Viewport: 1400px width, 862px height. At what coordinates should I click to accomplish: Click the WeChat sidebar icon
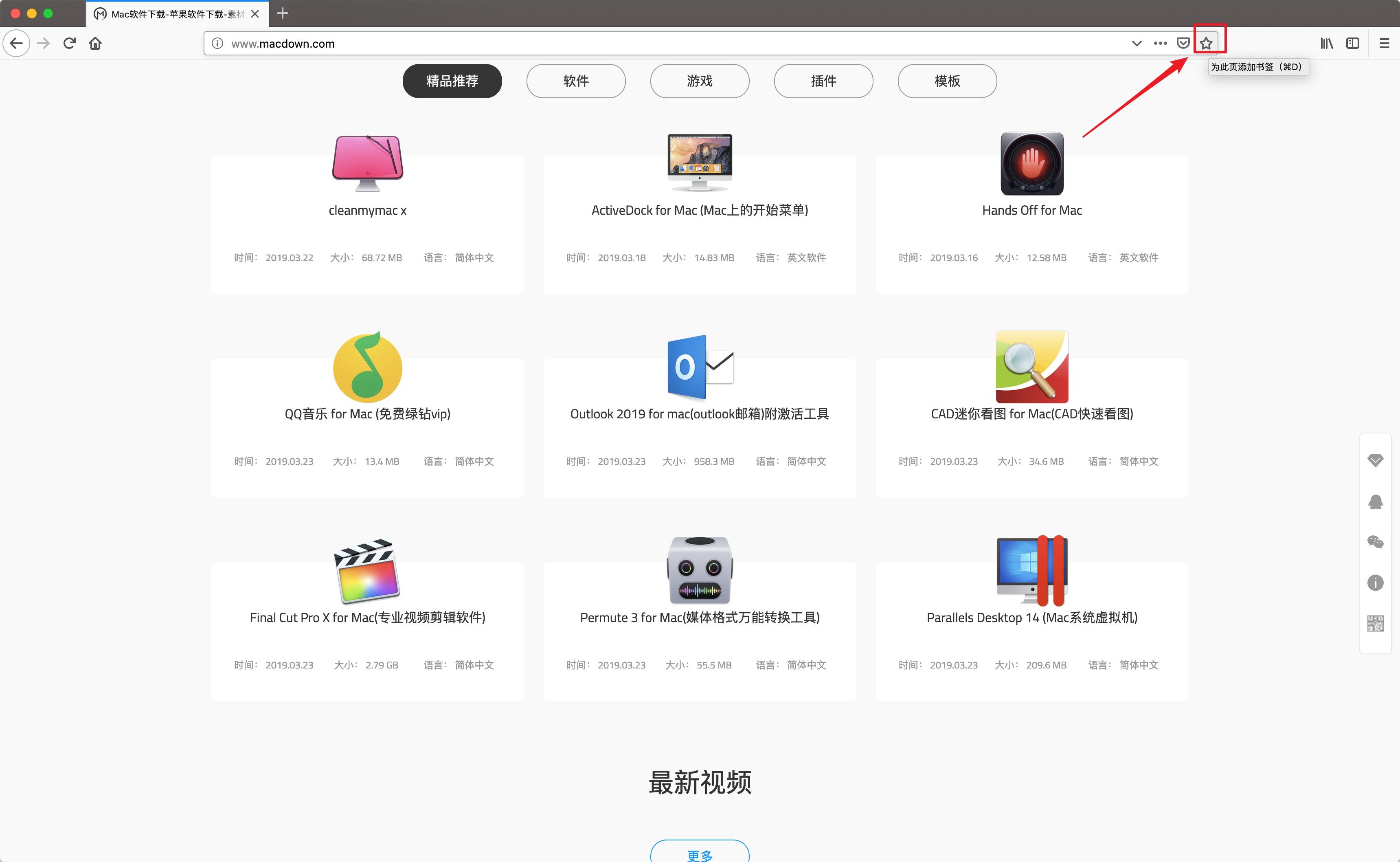[x=1376, y=542]
